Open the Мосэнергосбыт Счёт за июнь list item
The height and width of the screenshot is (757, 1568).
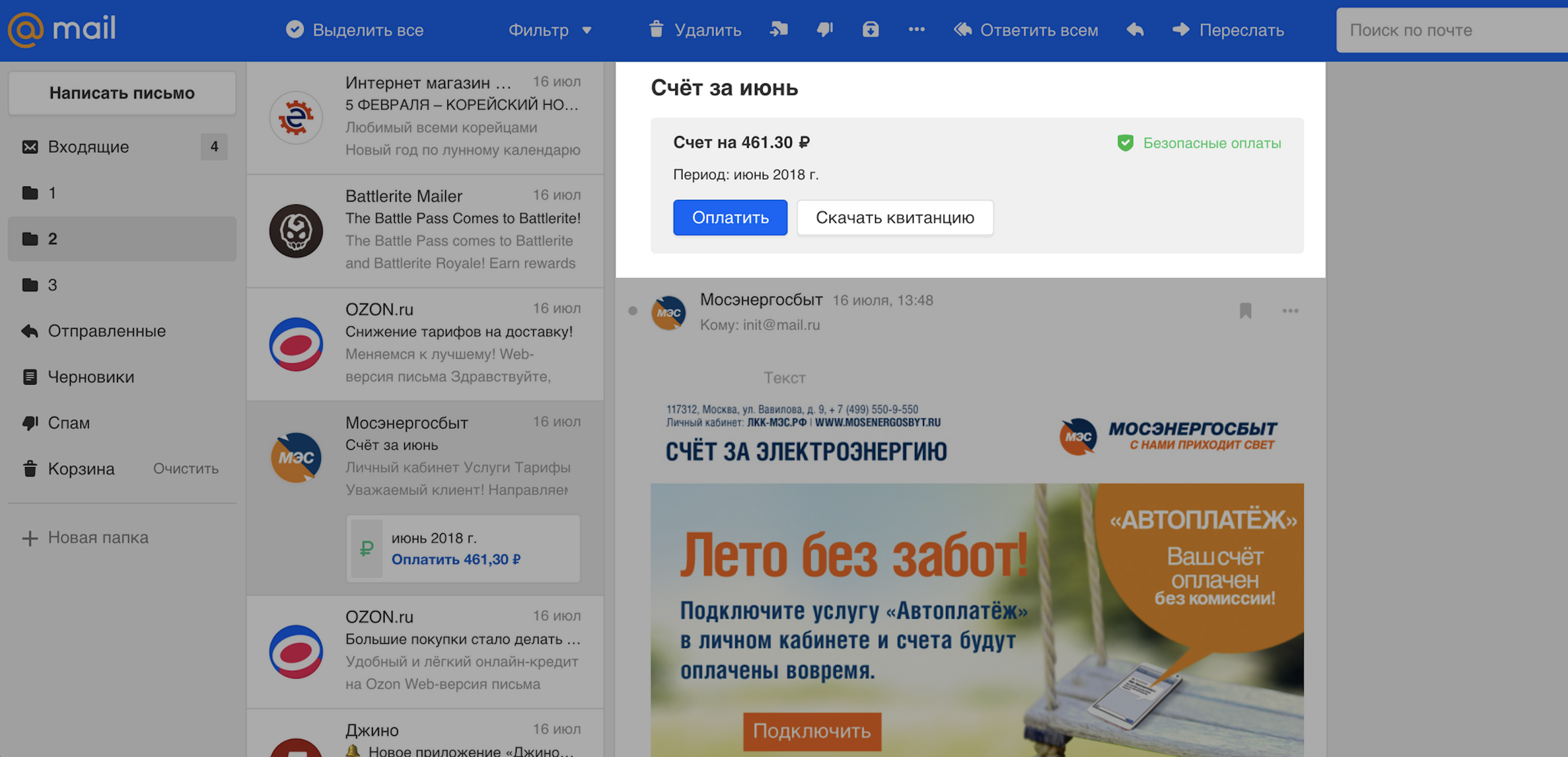coord(425,498)
